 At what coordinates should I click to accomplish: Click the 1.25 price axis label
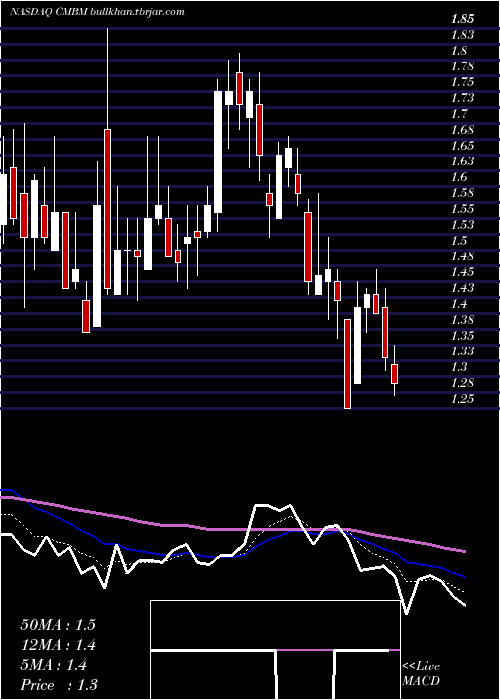tap(462, 399)
